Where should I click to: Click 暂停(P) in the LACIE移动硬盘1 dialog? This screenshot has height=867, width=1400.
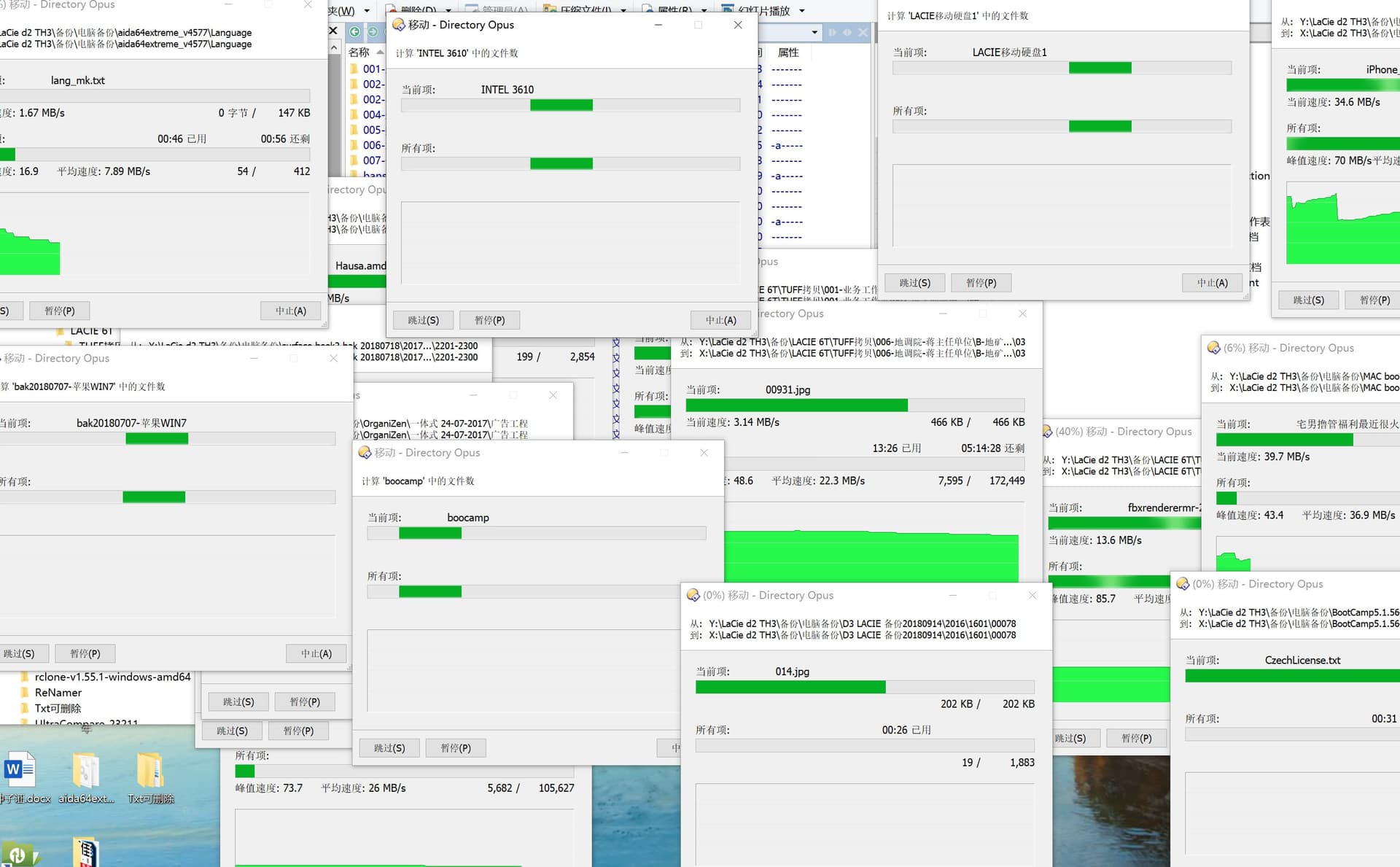(x=981, y=283)
